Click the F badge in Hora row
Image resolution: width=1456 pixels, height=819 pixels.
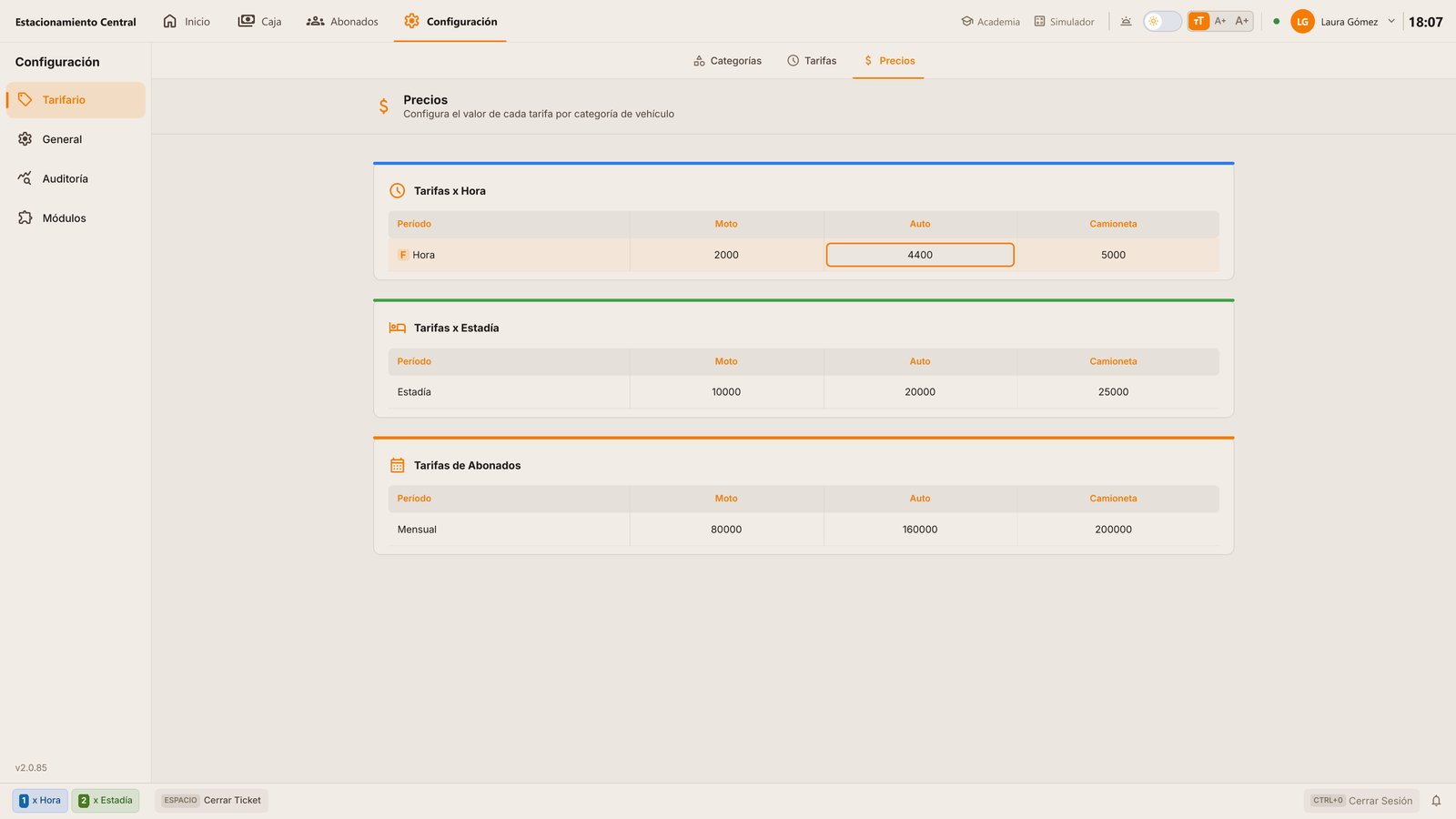coord(403,255)
